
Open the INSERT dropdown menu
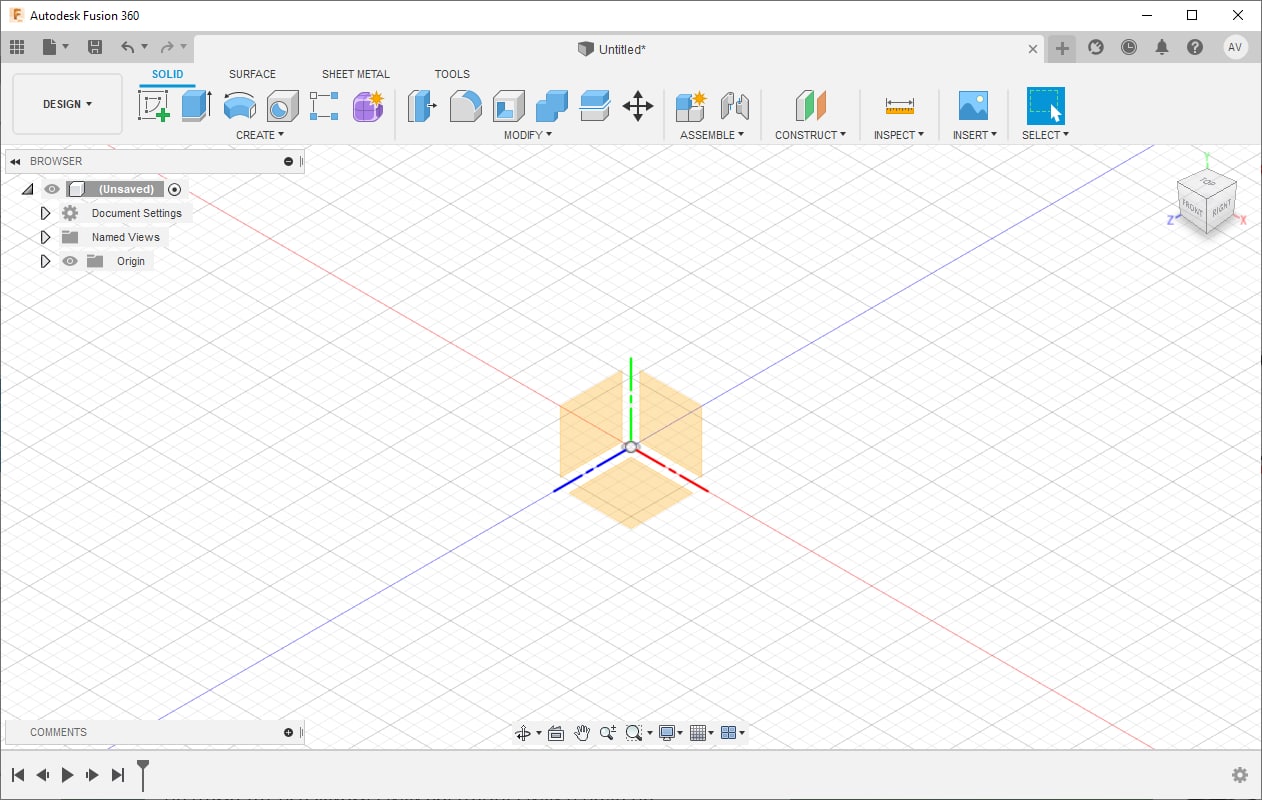975,135
